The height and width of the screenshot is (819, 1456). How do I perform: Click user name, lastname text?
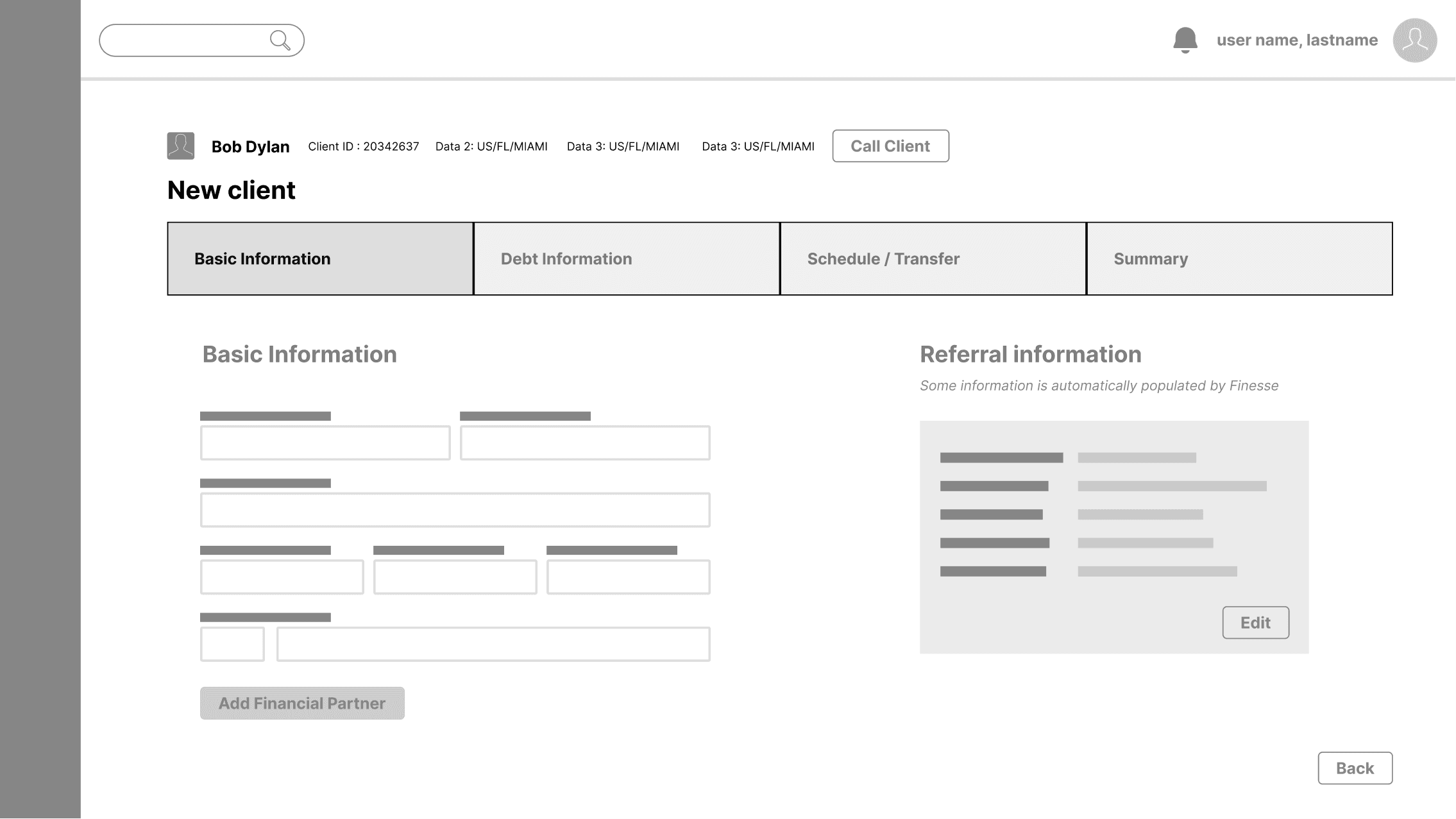[1297, 40]
